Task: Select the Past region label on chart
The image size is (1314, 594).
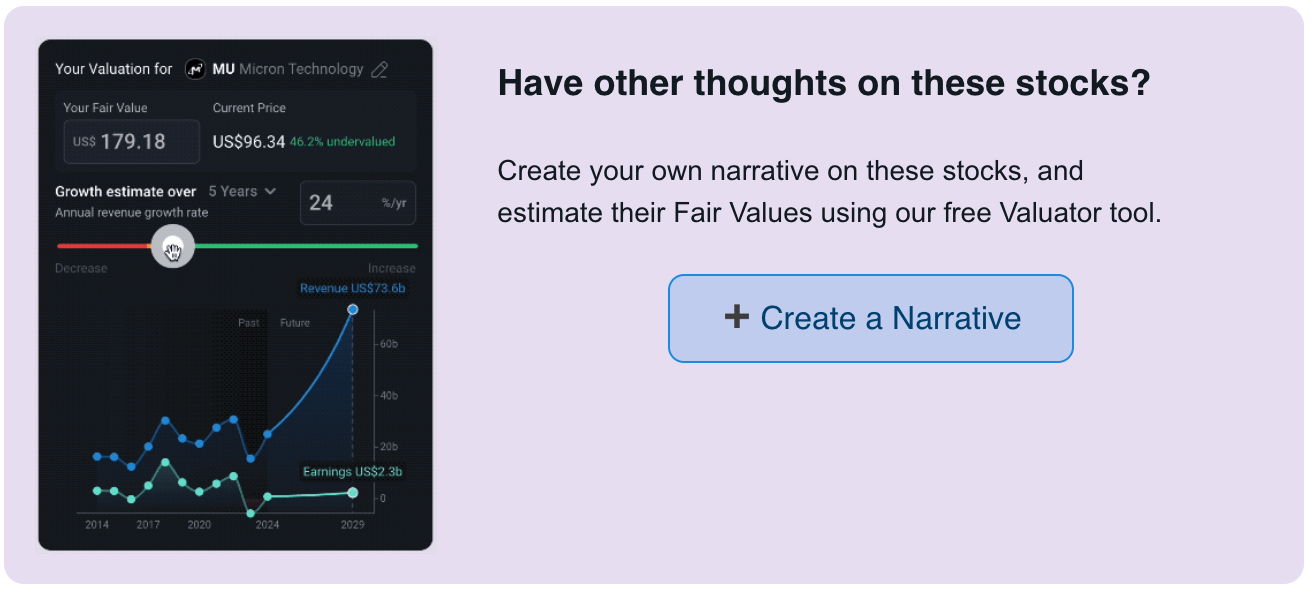Action: click(248, 323)
